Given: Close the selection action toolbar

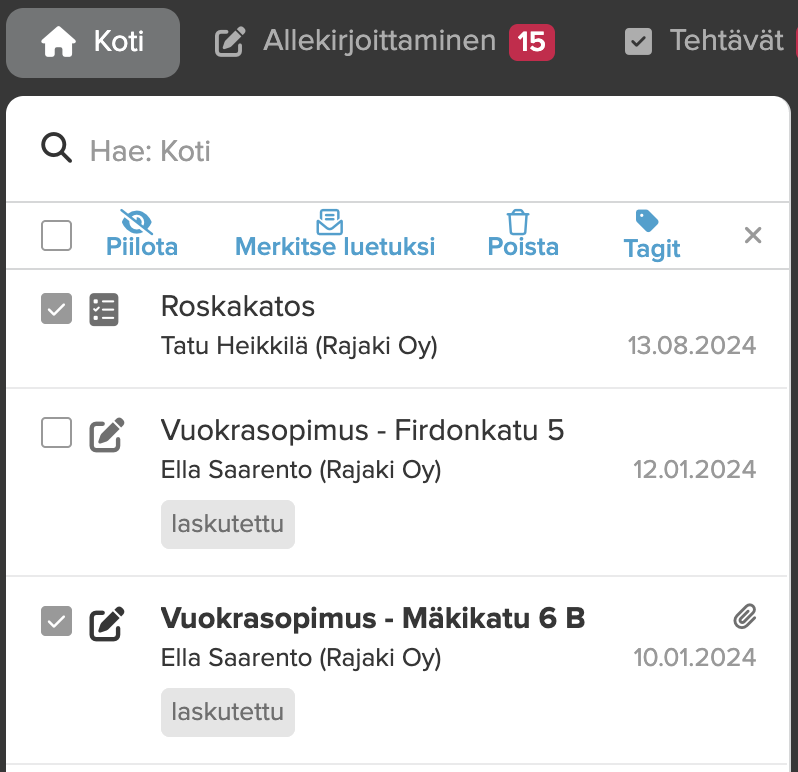Looking at the screenshot, I should pyautogui.click(x=753, y=235).
